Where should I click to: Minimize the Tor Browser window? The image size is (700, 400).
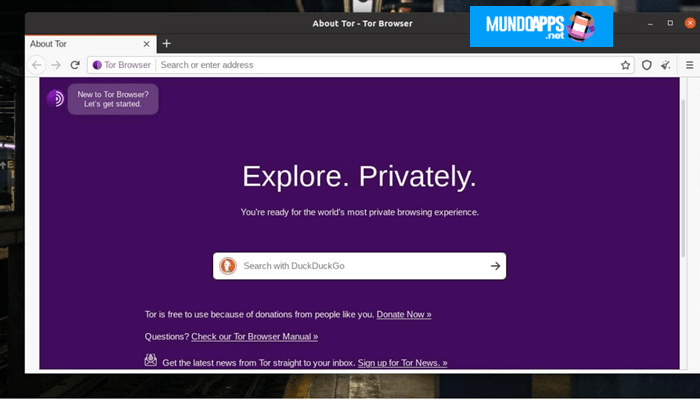click(x=650, y=23)
